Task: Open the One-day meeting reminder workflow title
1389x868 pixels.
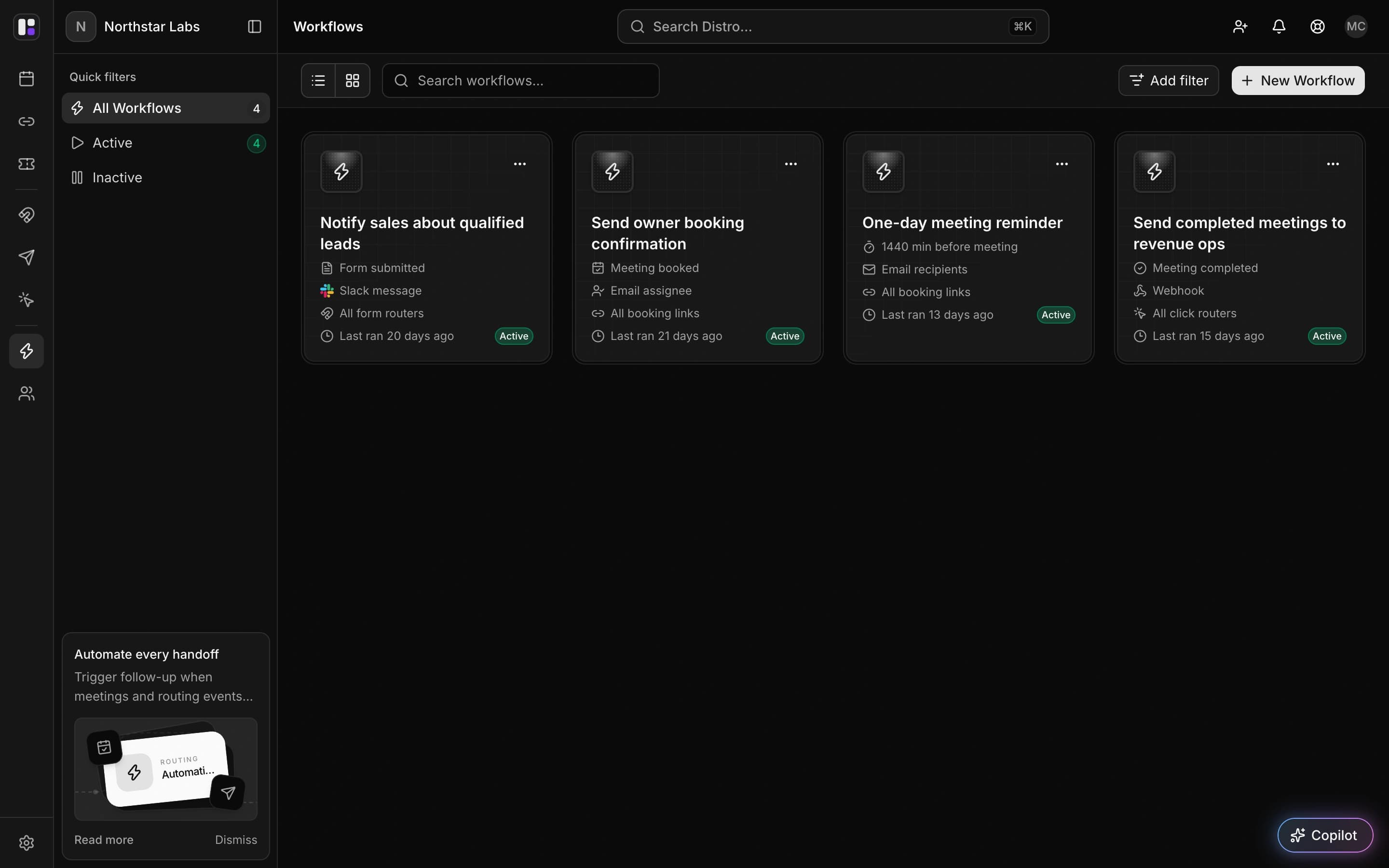Action: (x=962, y=223)
